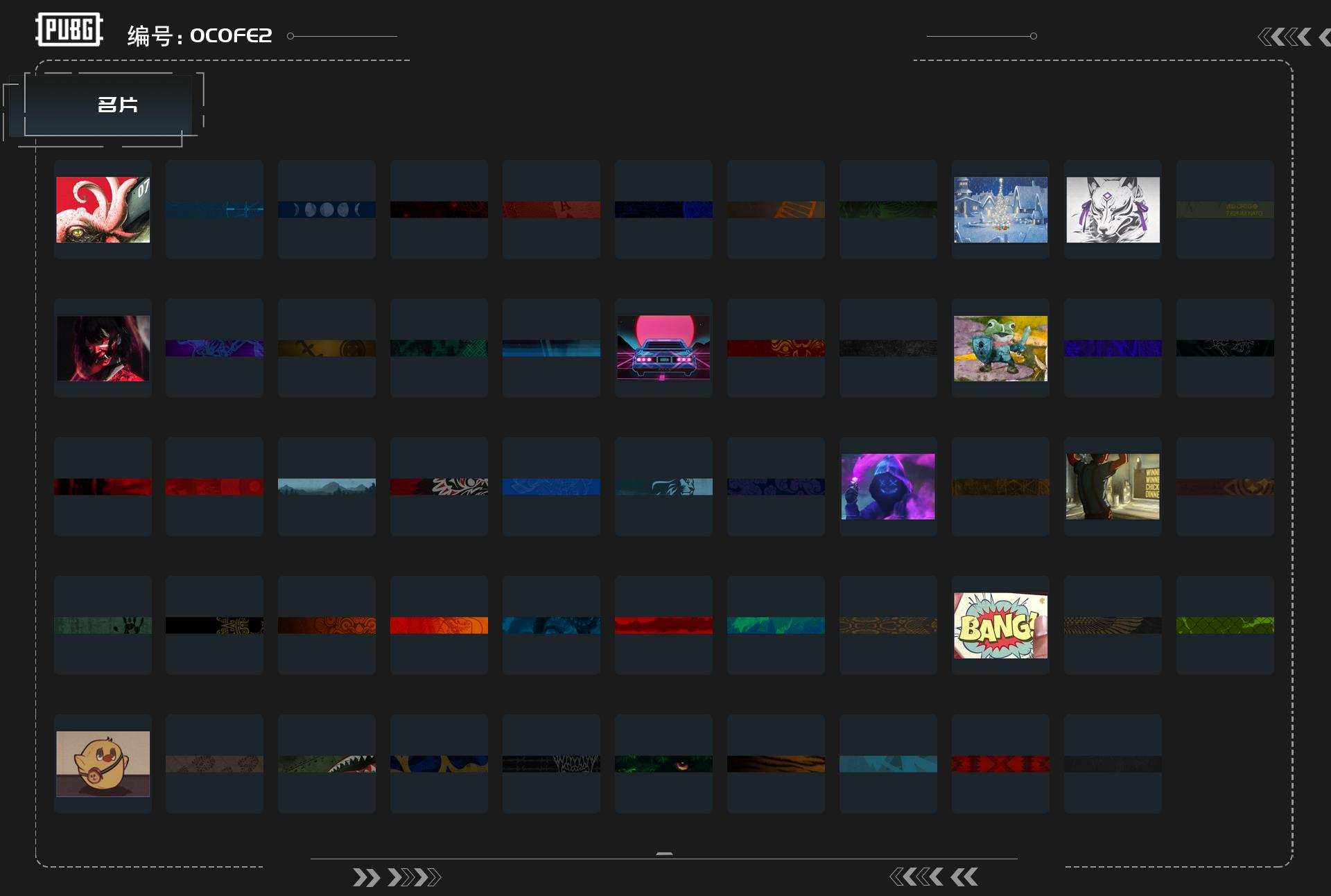Select the blue mountain landscape banner
This screenshot has width=1331, height=896.
click(x=327, y=486)
